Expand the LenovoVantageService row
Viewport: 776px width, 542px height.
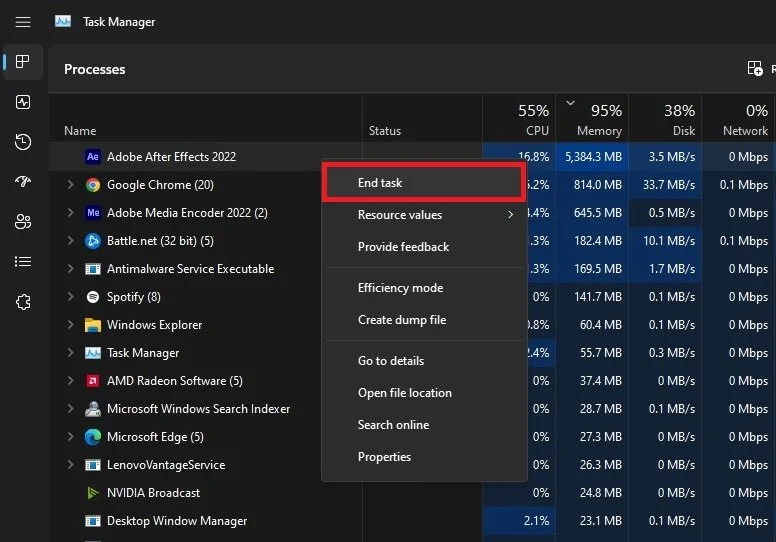tap(70, 465)
